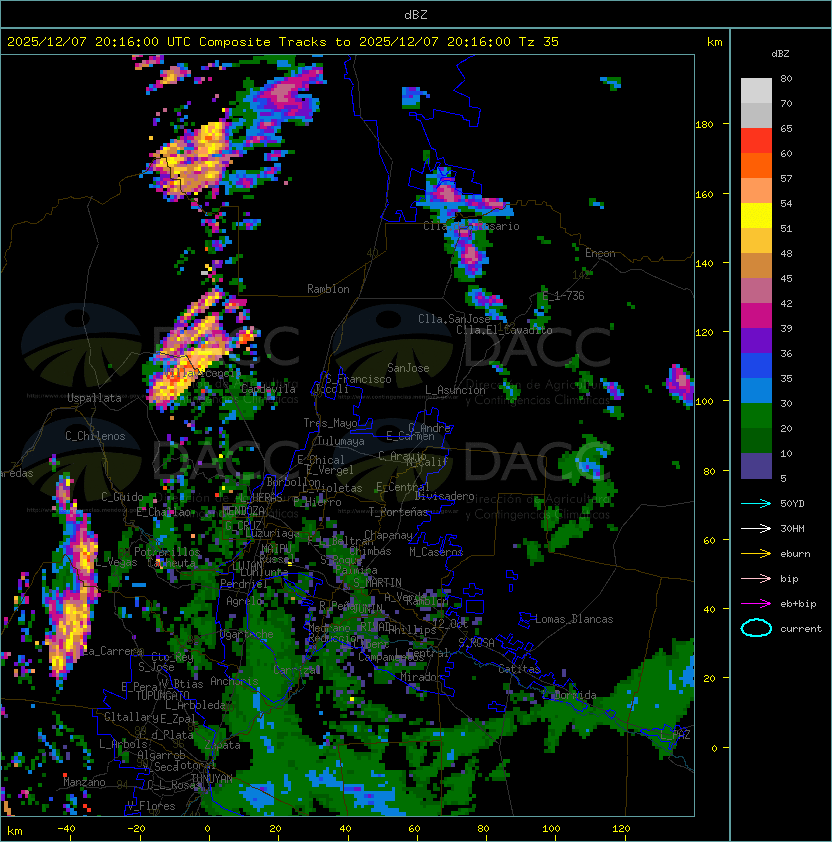Click the 'C_Chilenos' map label
The width and height of the screenshot is (832, 842).
(x=95, y=436)
